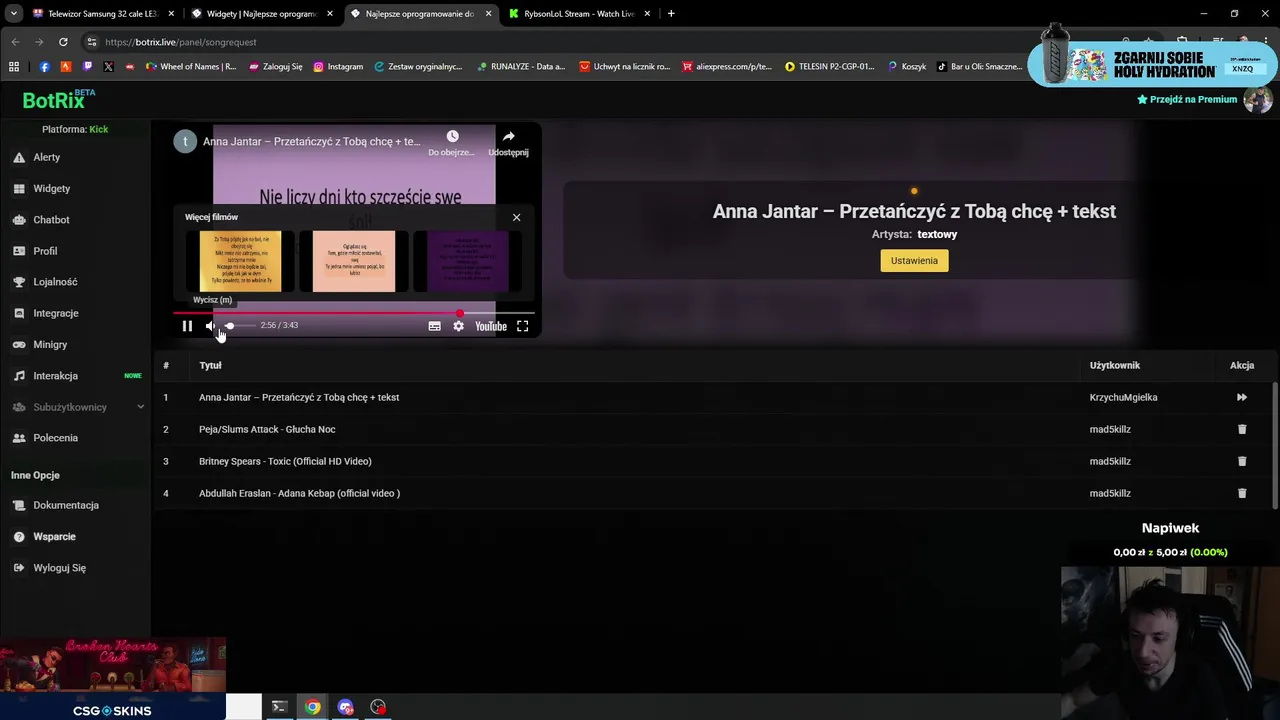Open the first yellow suggested video thumbnail
The width and height of the screenshot is (1280, 720).
(240, 261)
